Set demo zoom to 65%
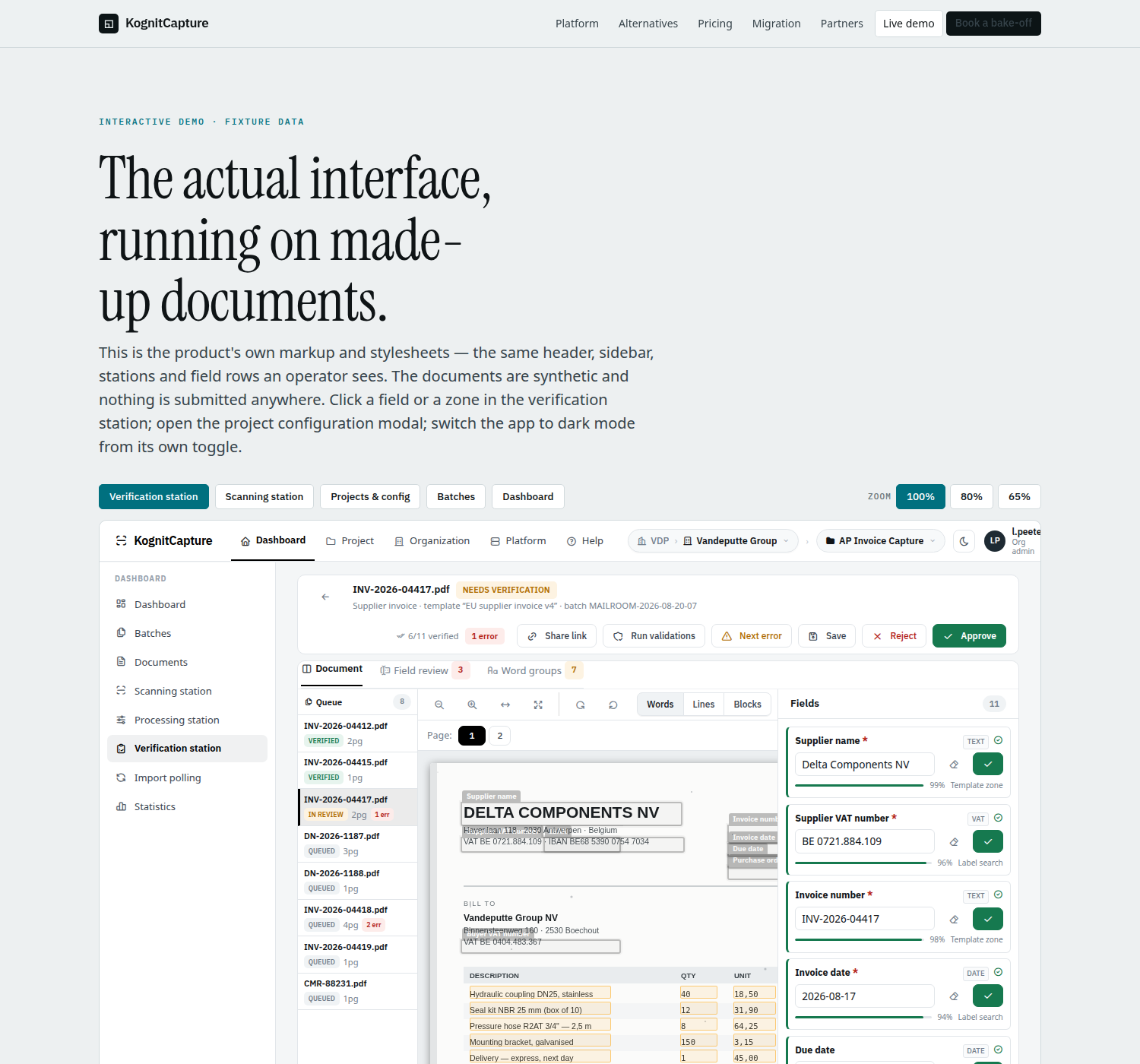The height and width of the screenshot is (1064, 1140). click(x=1019, y=497)
